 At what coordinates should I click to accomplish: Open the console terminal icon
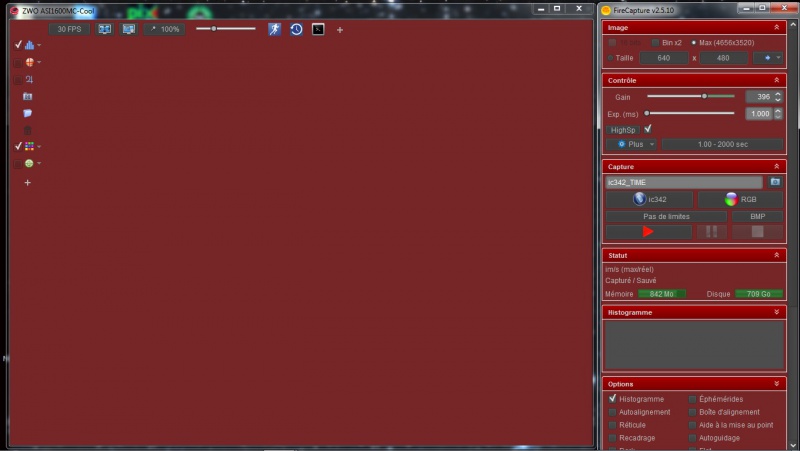coord(318,29)
